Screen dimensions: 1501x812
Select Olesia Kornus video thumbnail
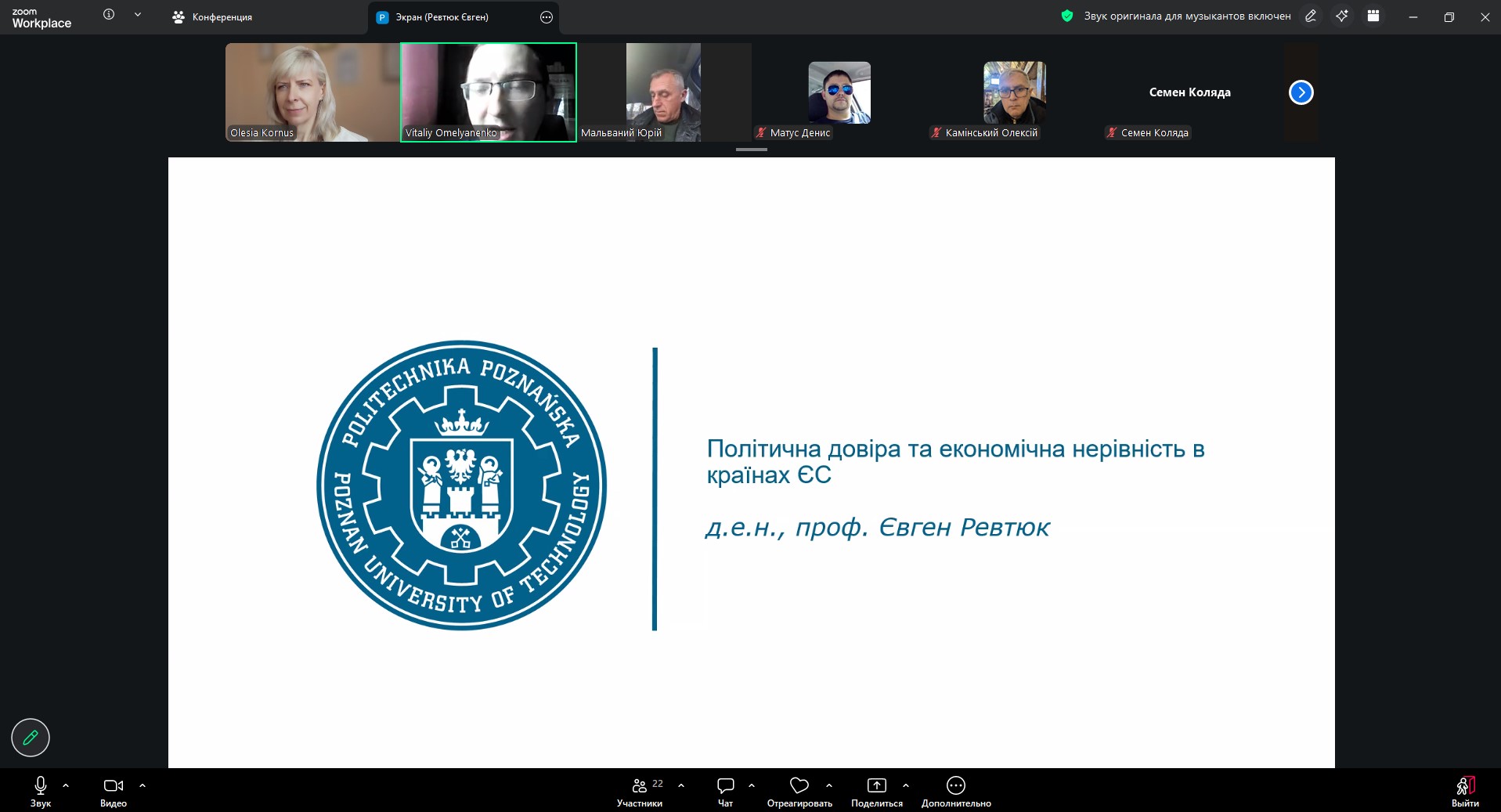(x=312, y=92)
